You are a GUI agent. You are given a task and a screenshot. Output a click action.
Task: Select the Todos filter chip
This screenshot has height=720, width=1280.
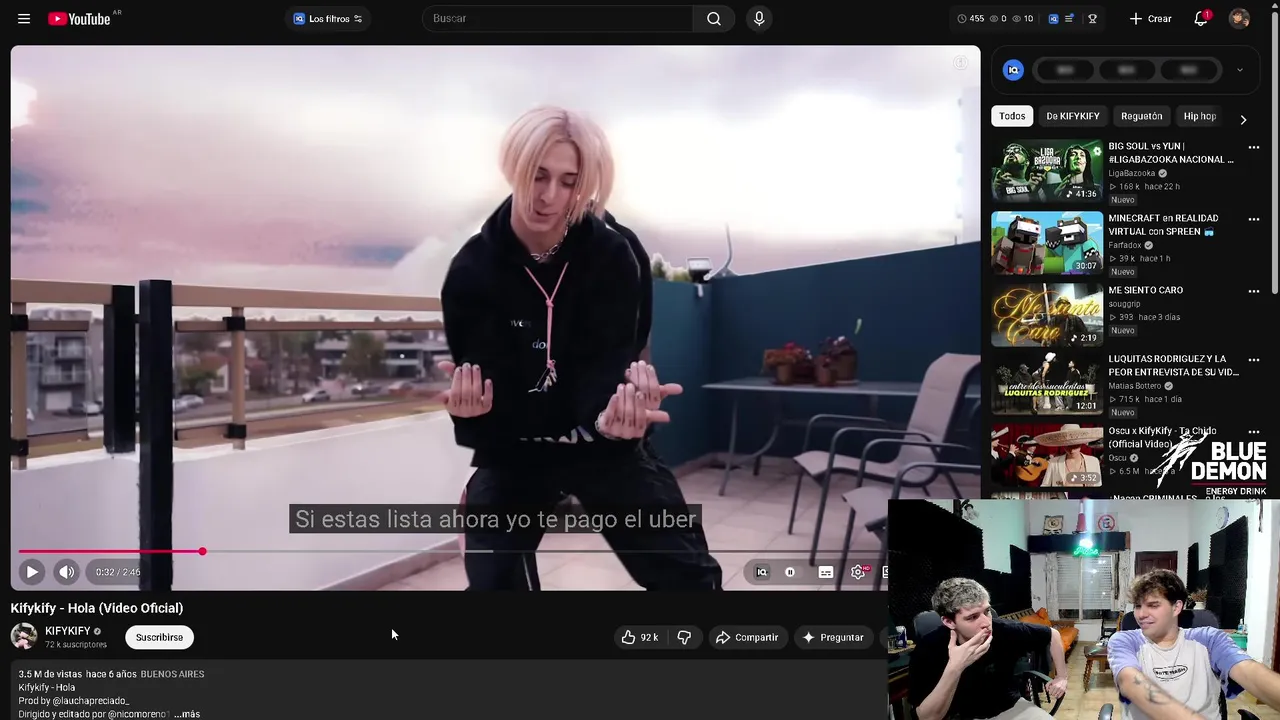pos(1012,116)
